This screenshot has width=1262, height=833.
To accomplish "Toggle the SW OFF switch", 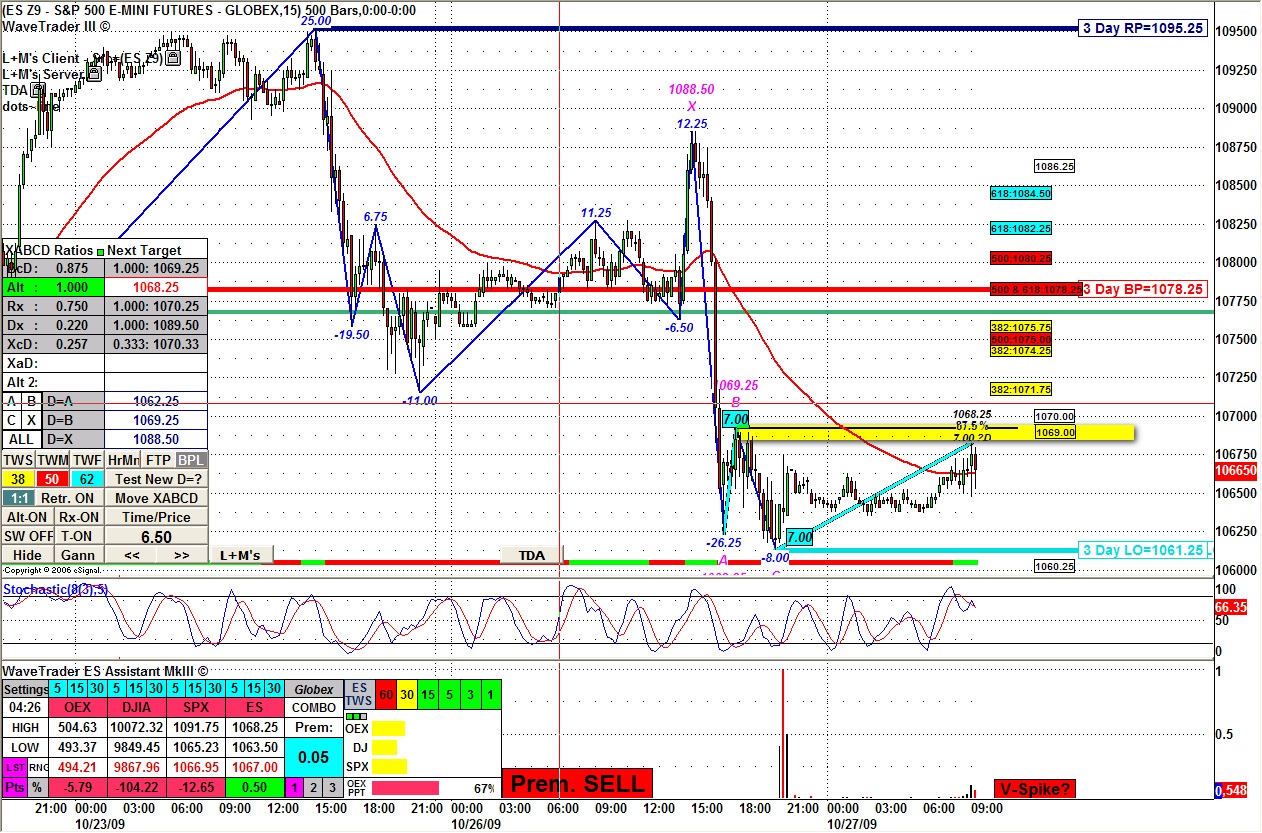I will [x=28, y=536].
